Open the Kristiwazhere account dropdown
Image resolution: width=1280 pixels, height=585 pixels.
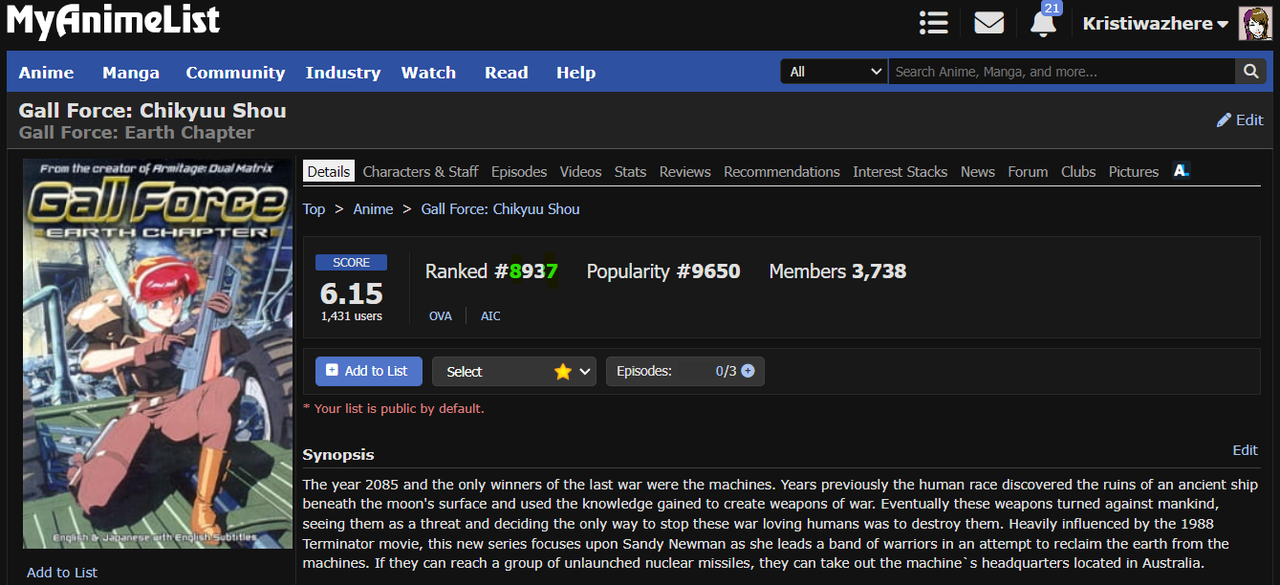[x=1154, y=24]
